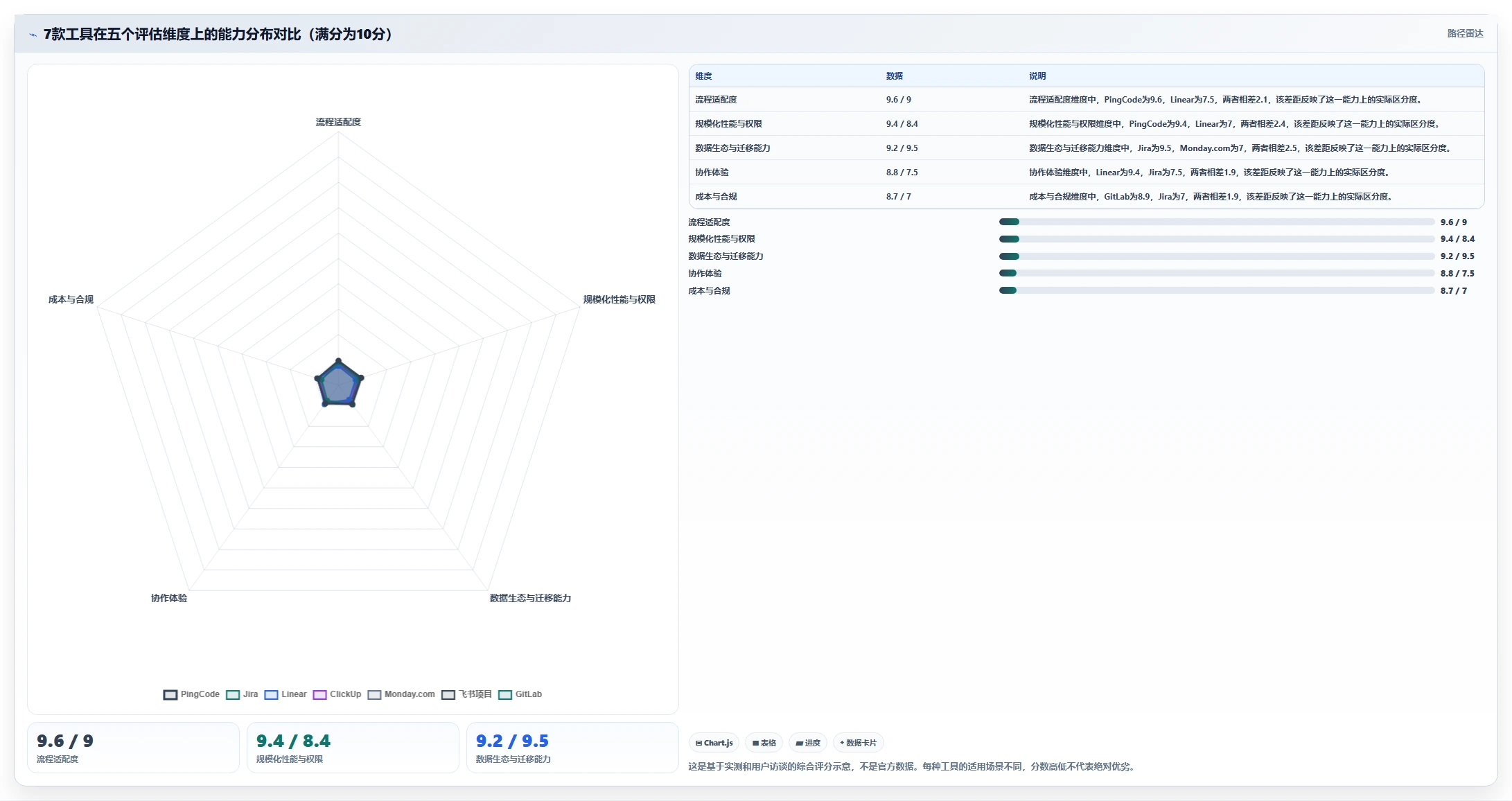Toggle GitLab series in chart legend
Screen dimensions: 1512x801
pyautogui.click(x=520, y=694)
